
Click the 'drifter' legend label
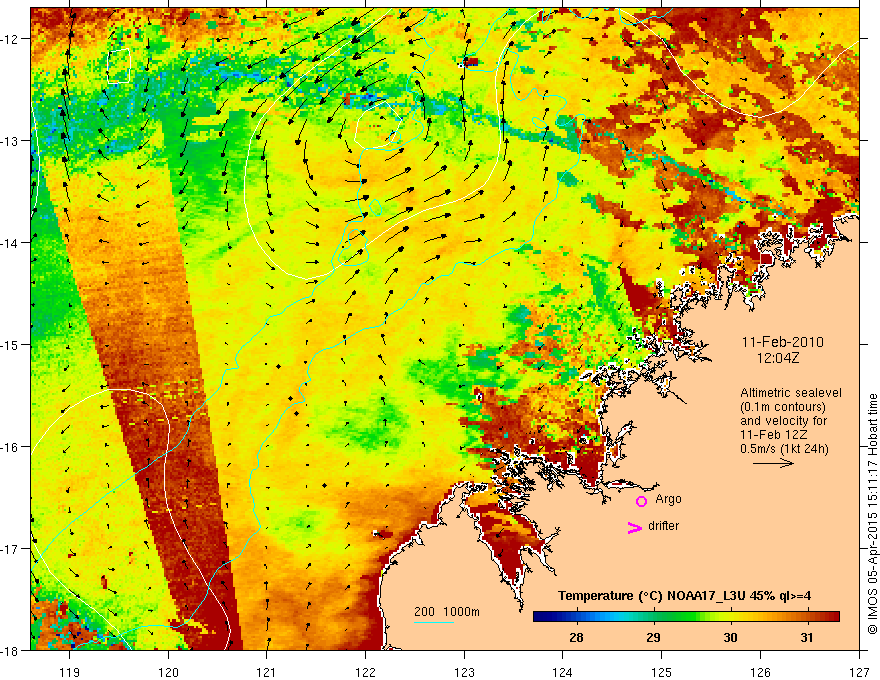click(663, 526)
